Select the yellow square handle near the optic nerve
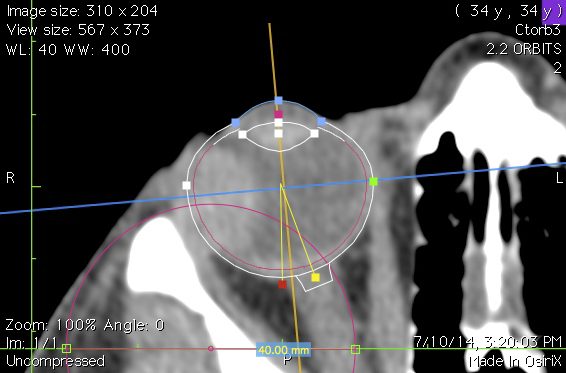The image size is (566, 373). coord(315,277)
